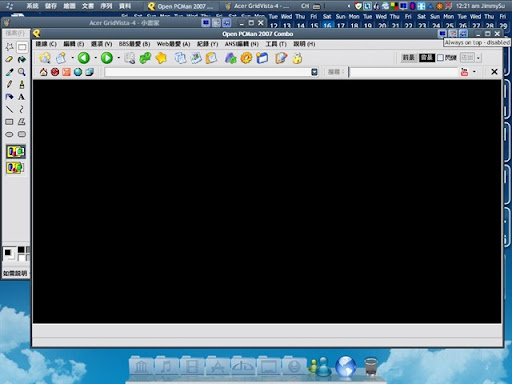Screen dimensions: 512x384
Task: Toggle Always on top for PCMan window
Action: [x=442, y=33]
